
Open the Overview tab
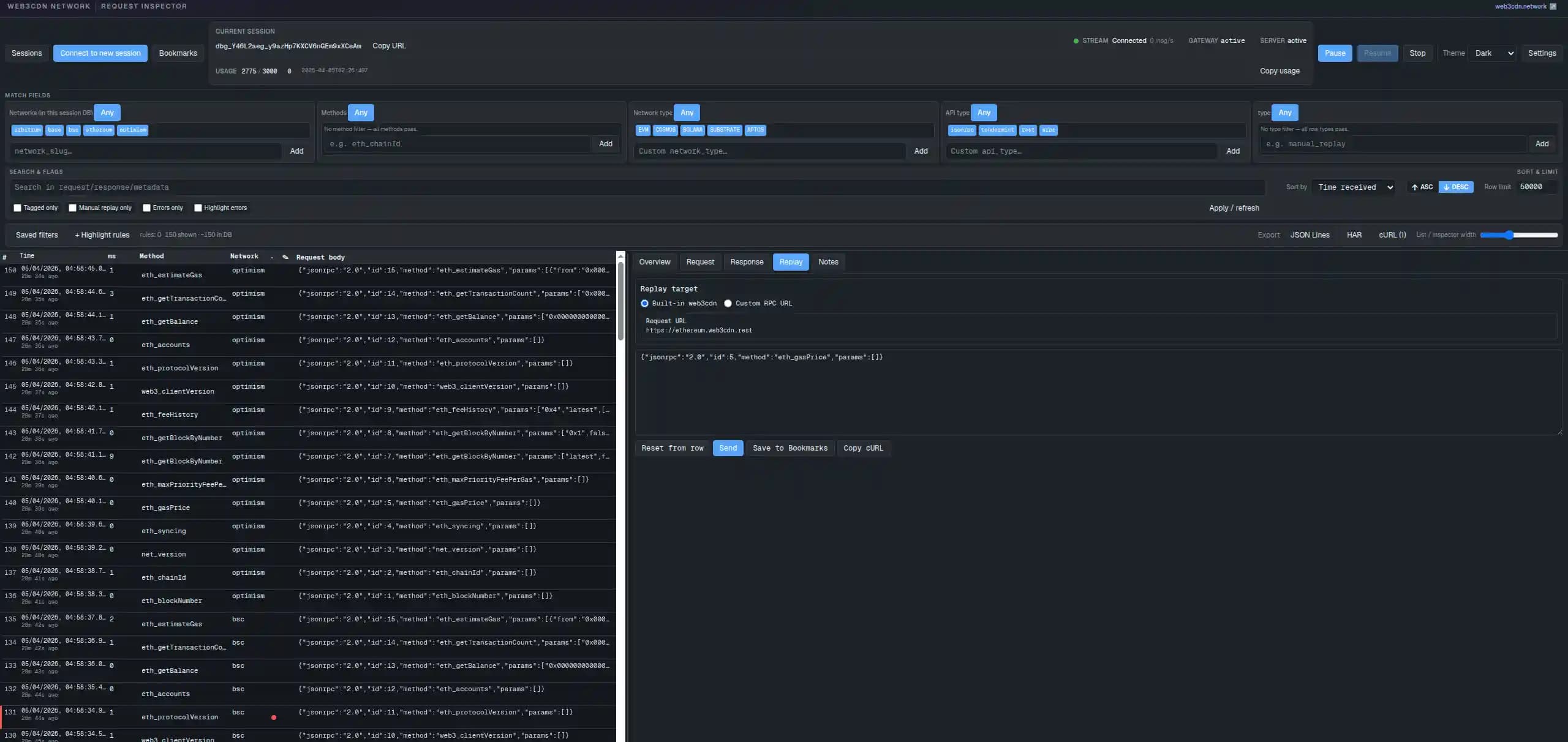pos(654,262)
